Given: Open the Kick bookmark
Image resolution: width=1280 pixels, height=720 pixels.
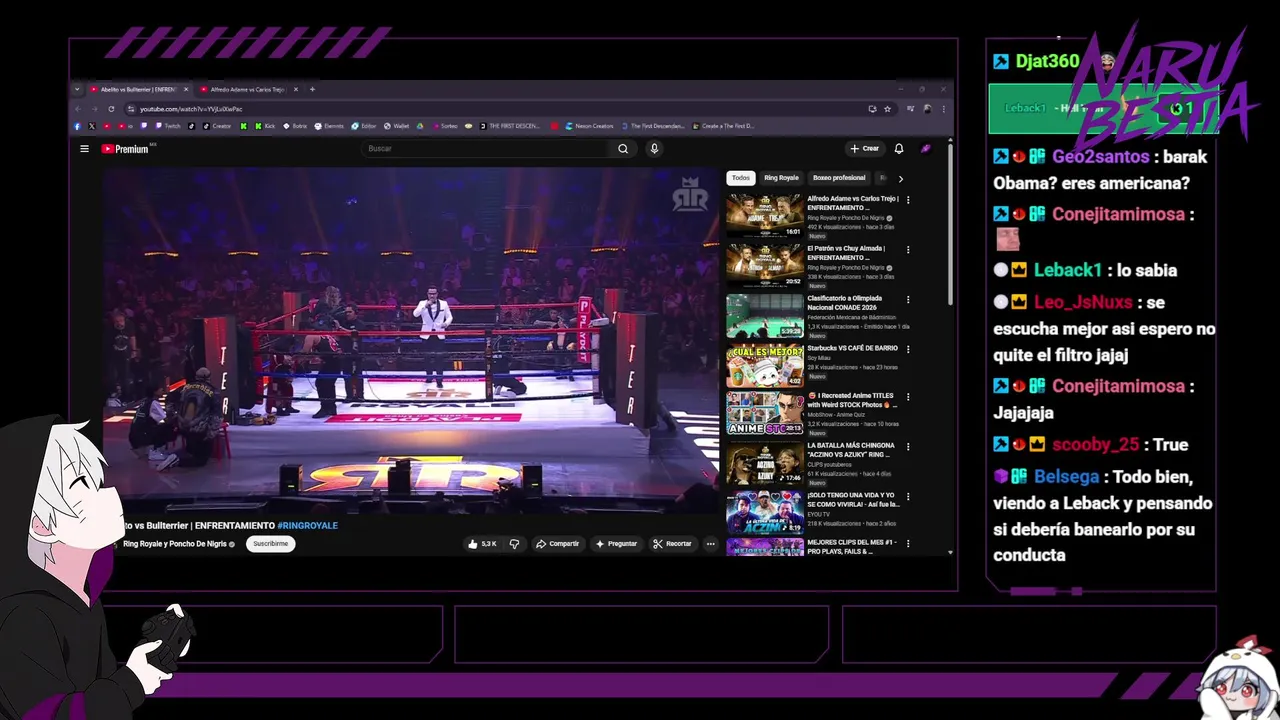Looking at the screenshot, I should [264, 126].
